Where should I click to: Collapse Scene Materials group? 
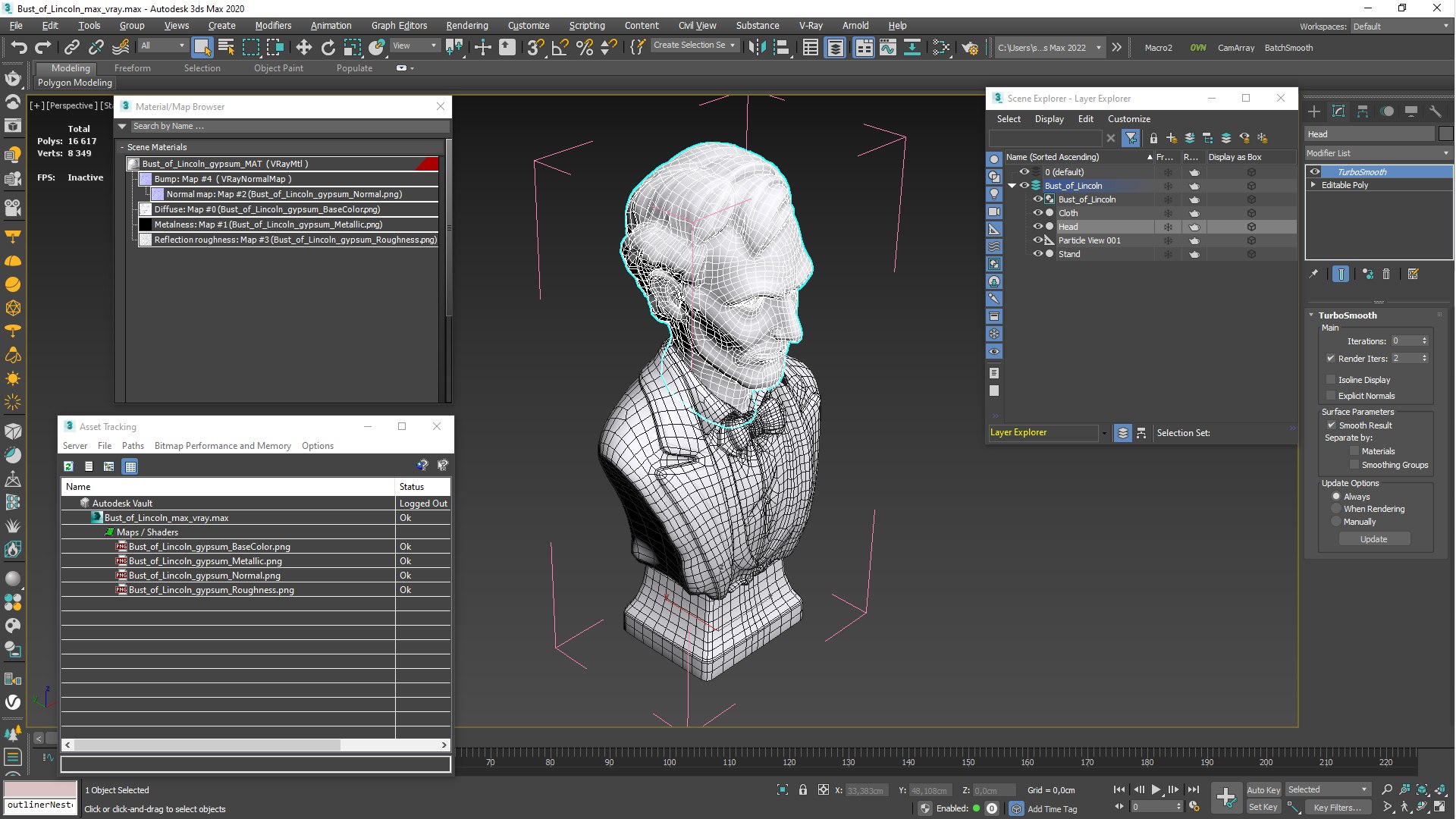point(122,147)
